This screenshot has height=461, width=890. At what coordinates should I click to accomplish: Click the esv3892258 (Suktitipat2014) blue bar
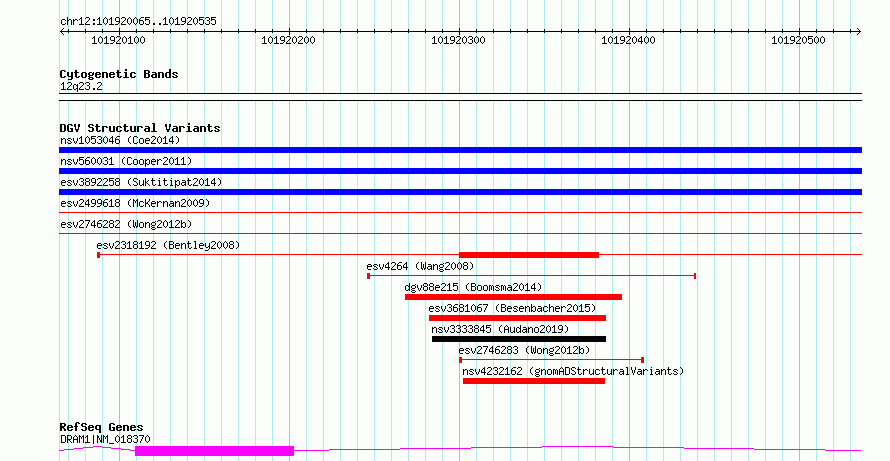point(460,192)
